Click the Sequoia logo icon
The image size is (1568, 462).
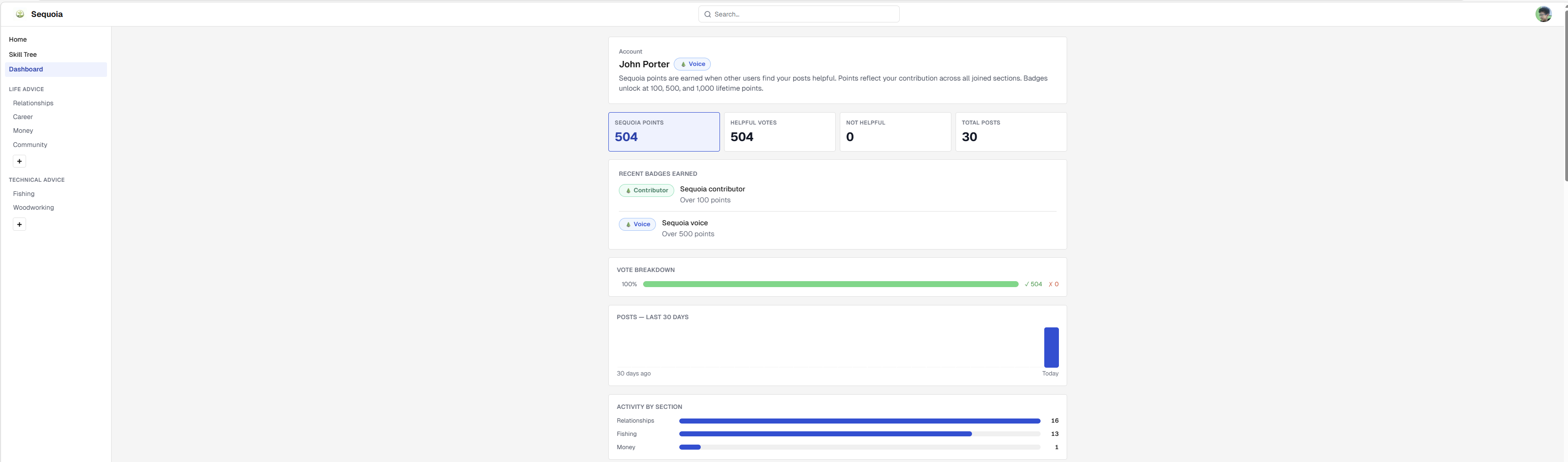[20, 14]
